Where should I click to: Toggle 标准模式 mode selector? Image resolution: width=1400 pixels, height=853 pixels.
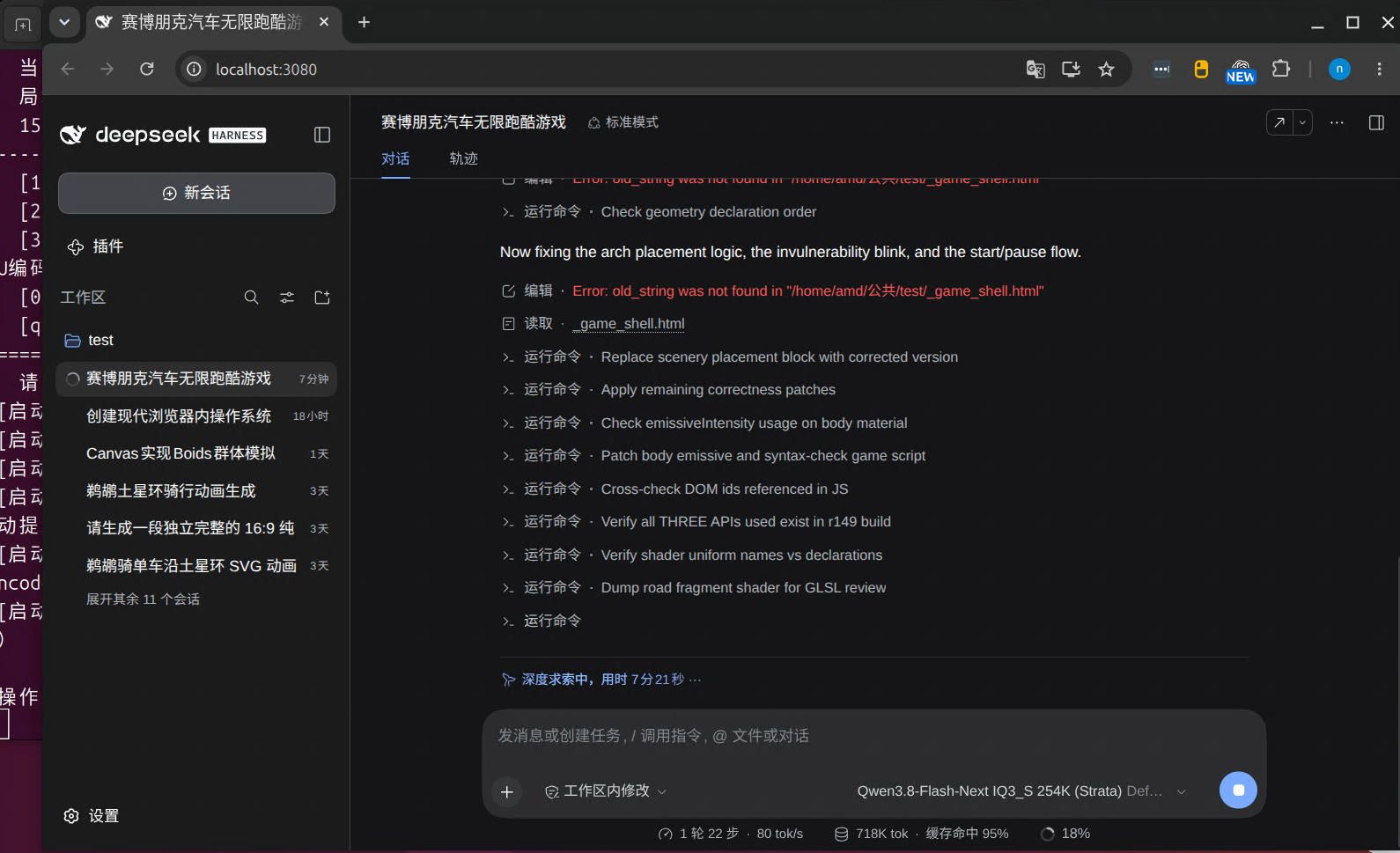623,122
